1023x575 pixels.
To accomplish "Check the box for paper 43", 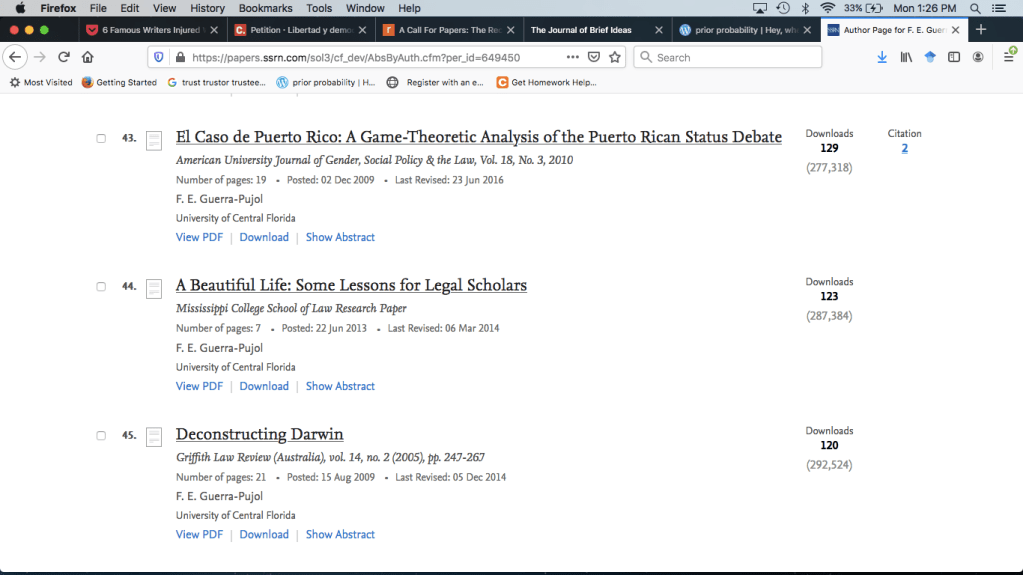I will coord(101,138).
